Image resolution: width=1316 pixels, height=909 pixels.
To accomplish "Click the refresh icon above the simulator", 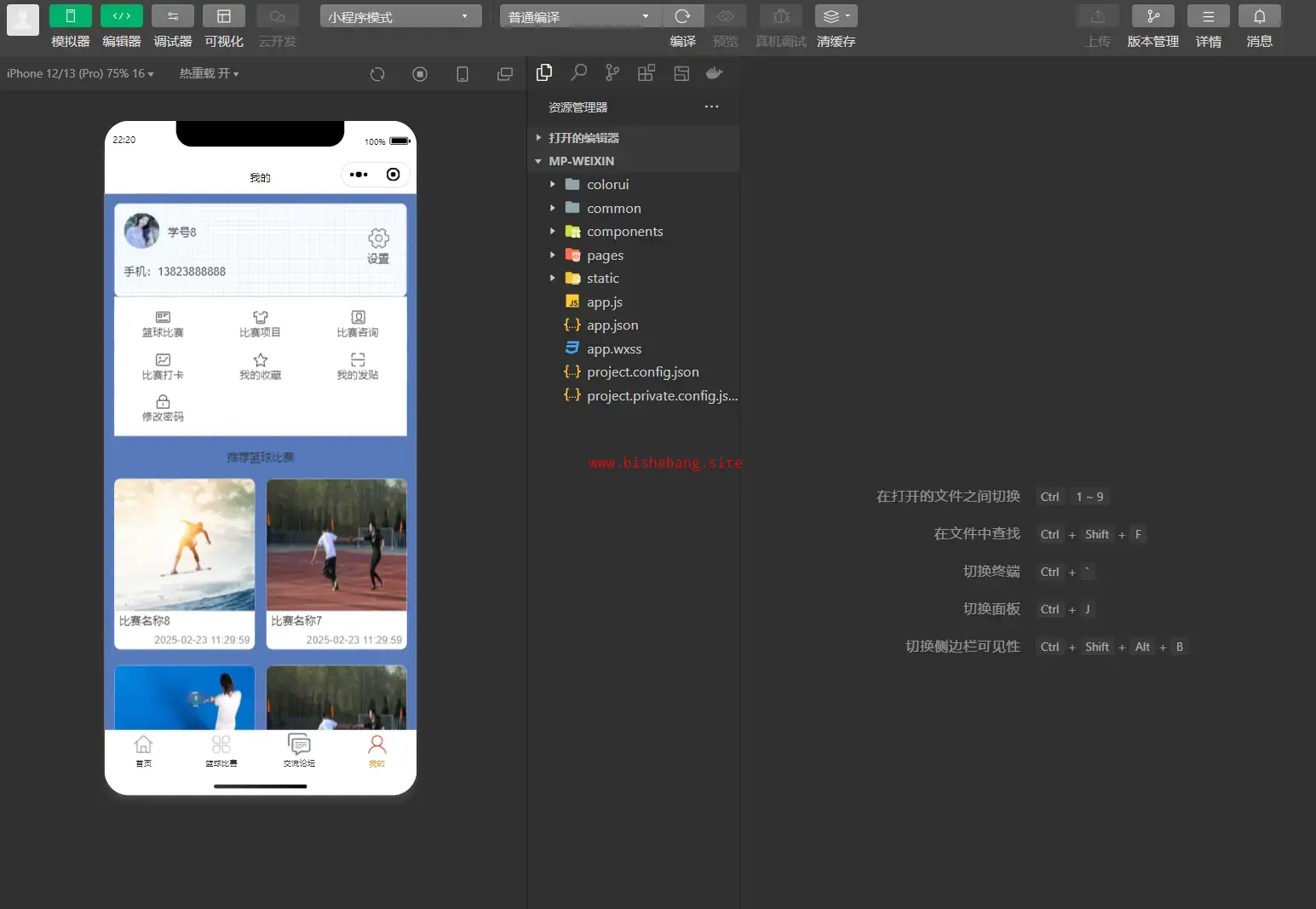I will pos(377,74).
